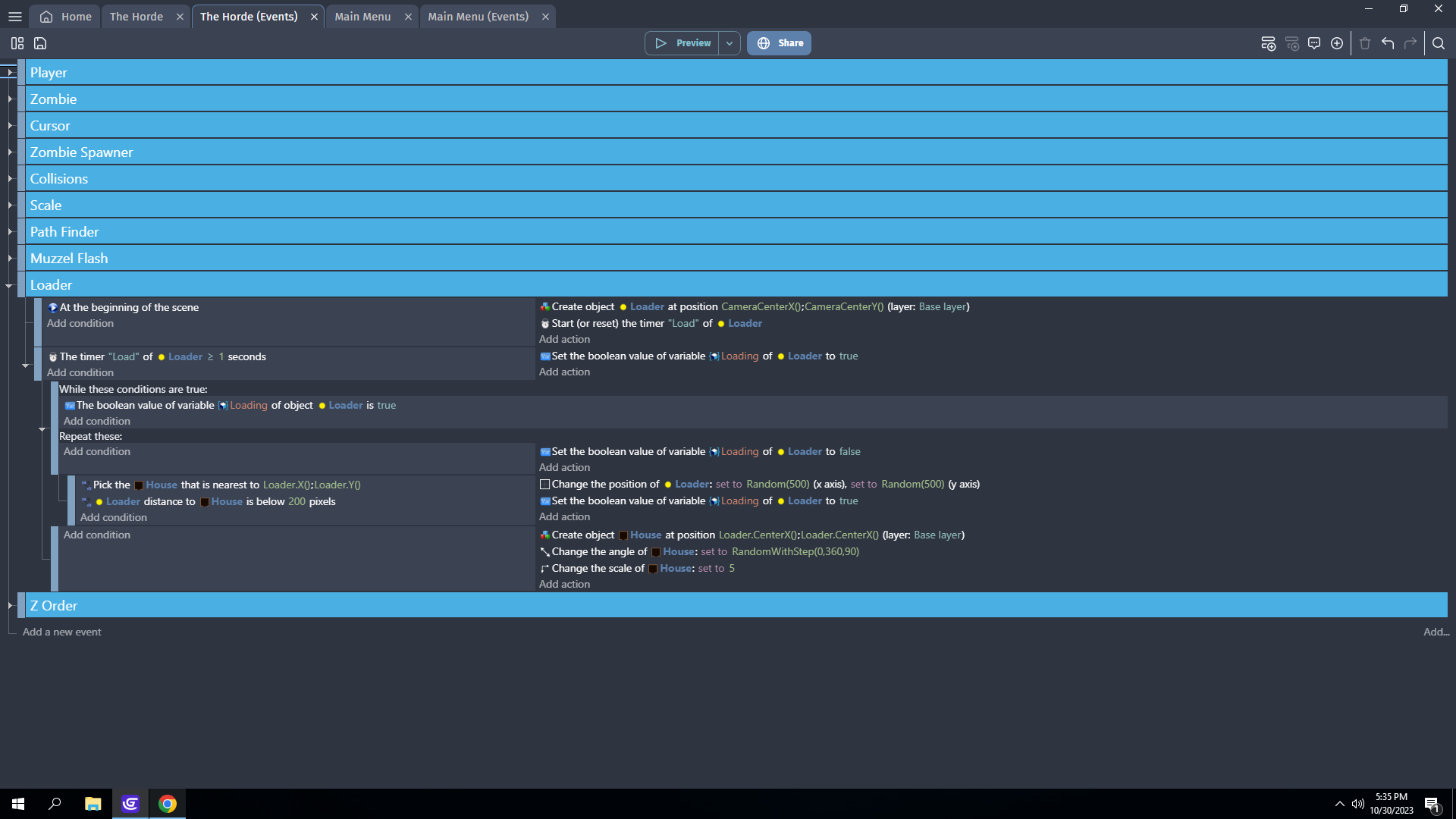1456x819 pixels.
Task: Open the Project Manager panel
Action: (17, 43)
